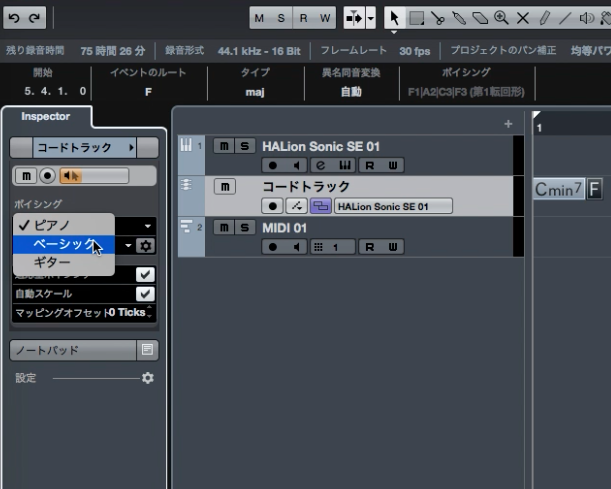Select the Glue tool
This screenshot has height=489, width=611.
[459, 18]
